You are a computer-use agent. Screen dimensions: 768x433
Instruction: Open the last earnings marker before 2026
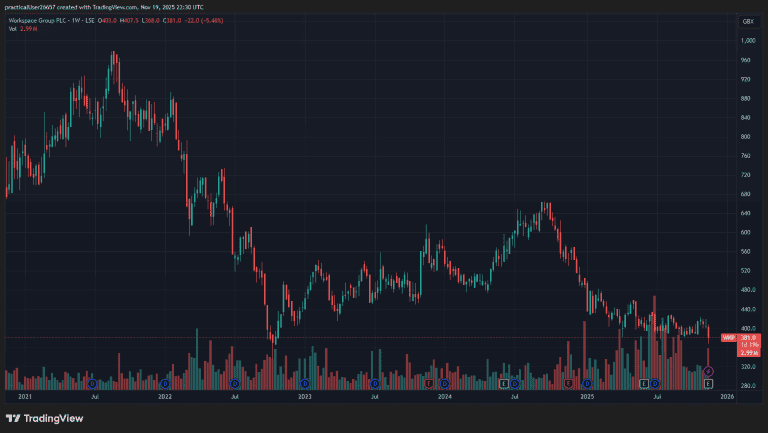click(x=708, y=383)
